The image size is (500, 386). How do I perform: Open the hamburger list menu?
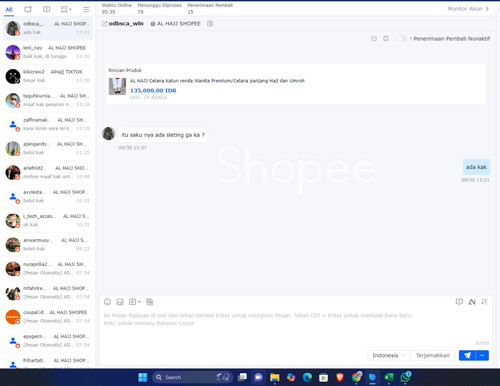pyautogui.click(x=86, y=9)
